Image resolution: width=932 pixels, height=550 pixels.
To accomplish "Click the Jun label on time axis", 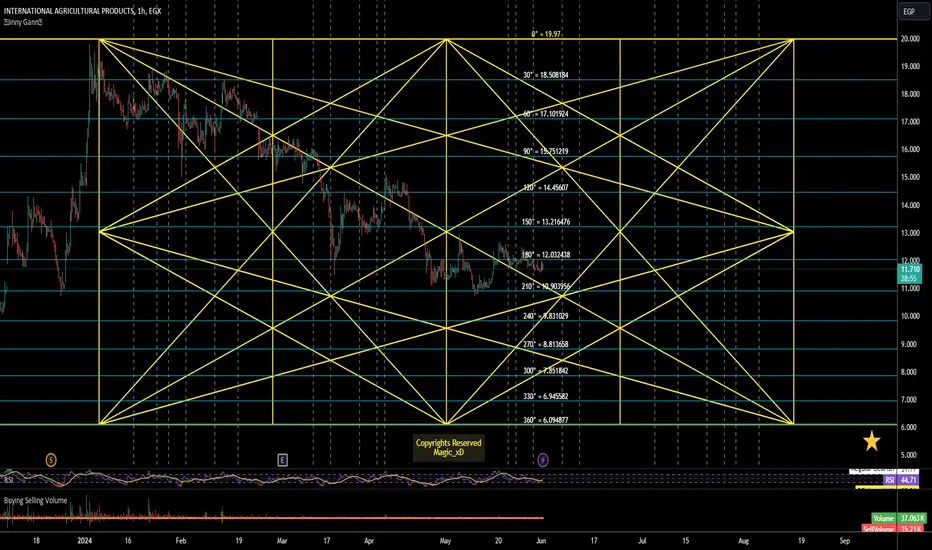I will [541, 541].
